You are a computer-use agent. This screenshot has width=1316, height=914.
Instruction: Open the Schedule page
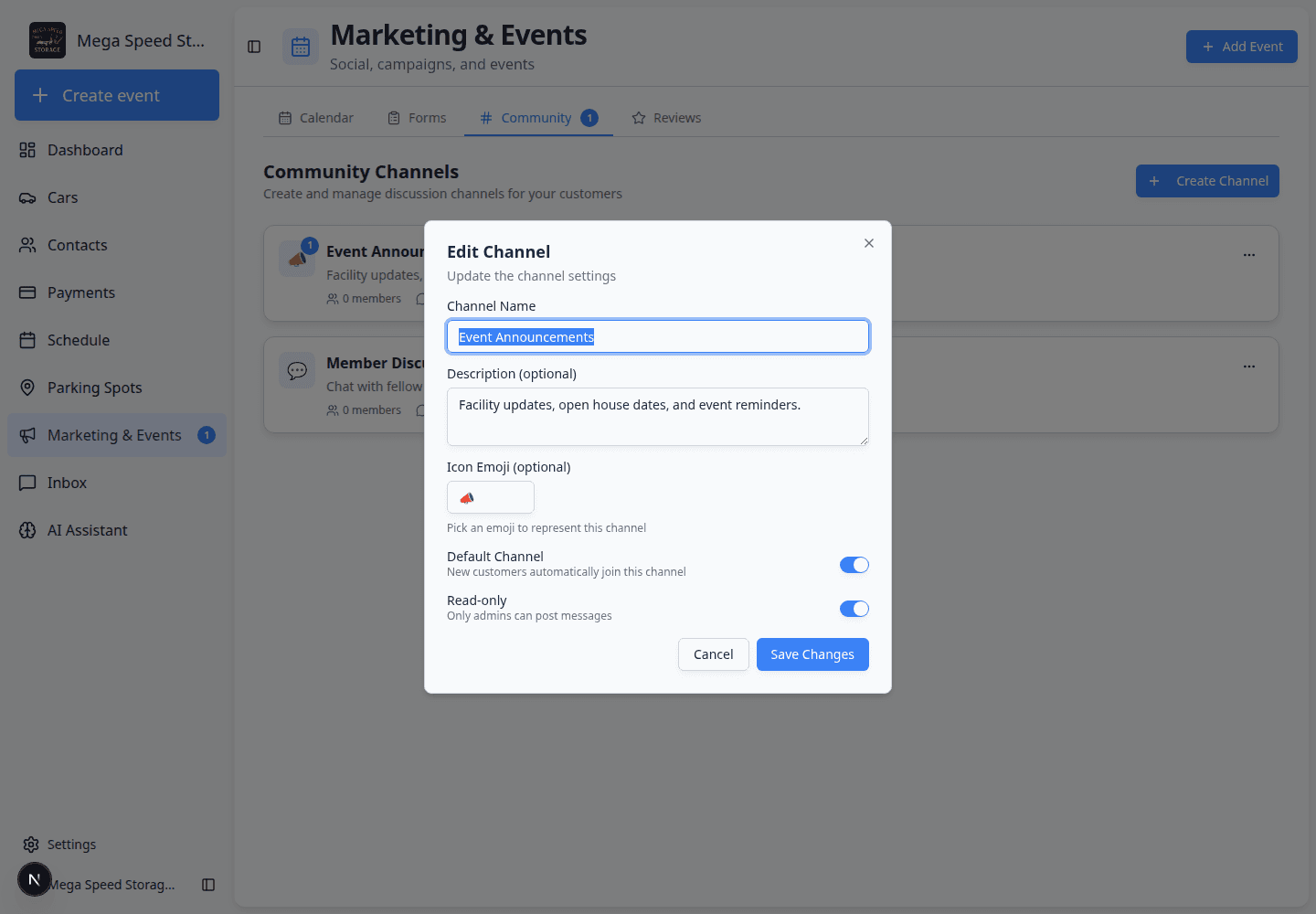coord(117,340)
